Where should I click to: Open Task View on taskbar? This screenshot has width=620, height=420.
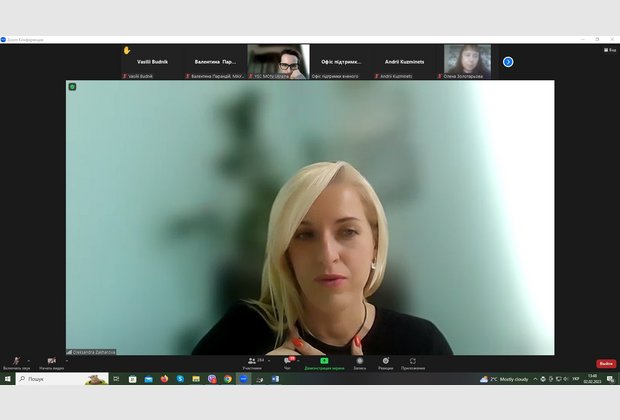[116, 379]
